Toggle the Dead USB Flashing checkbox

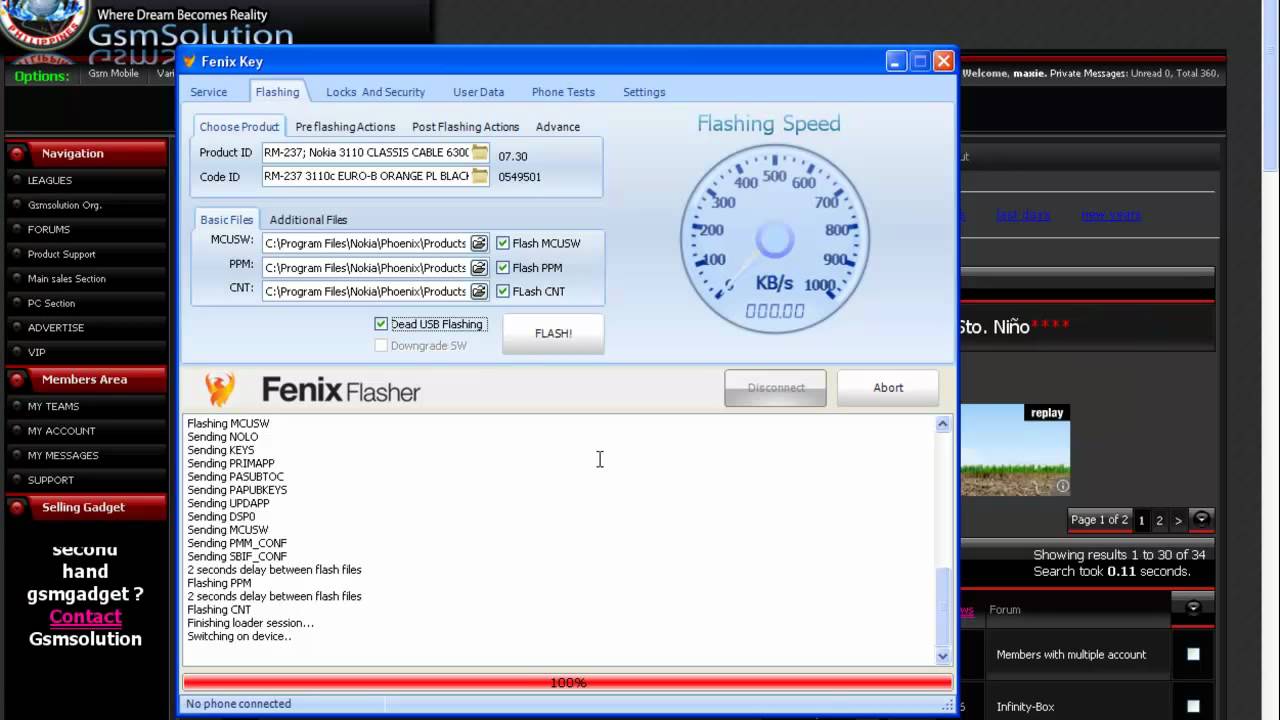pos(381,324)
